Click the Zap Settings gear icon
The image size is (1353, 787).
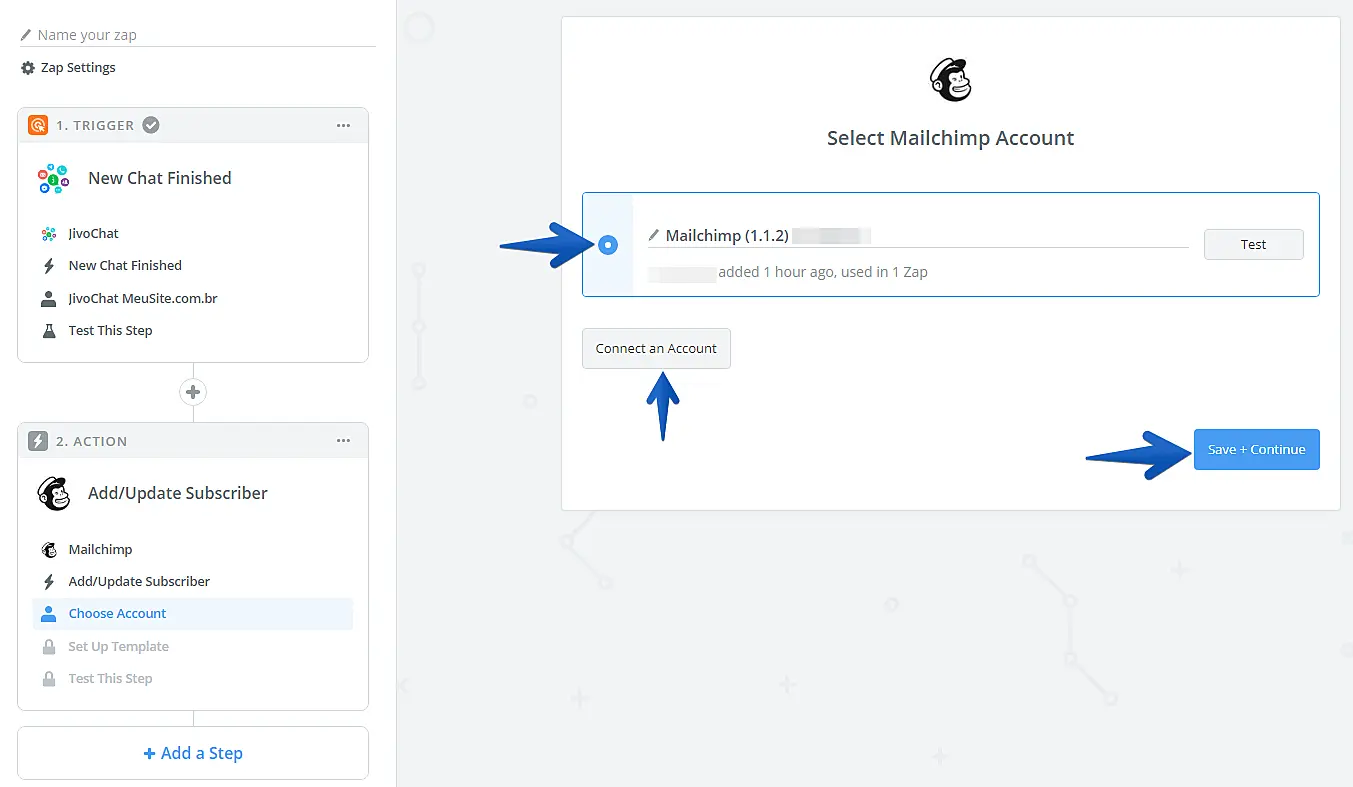point(28,68)
